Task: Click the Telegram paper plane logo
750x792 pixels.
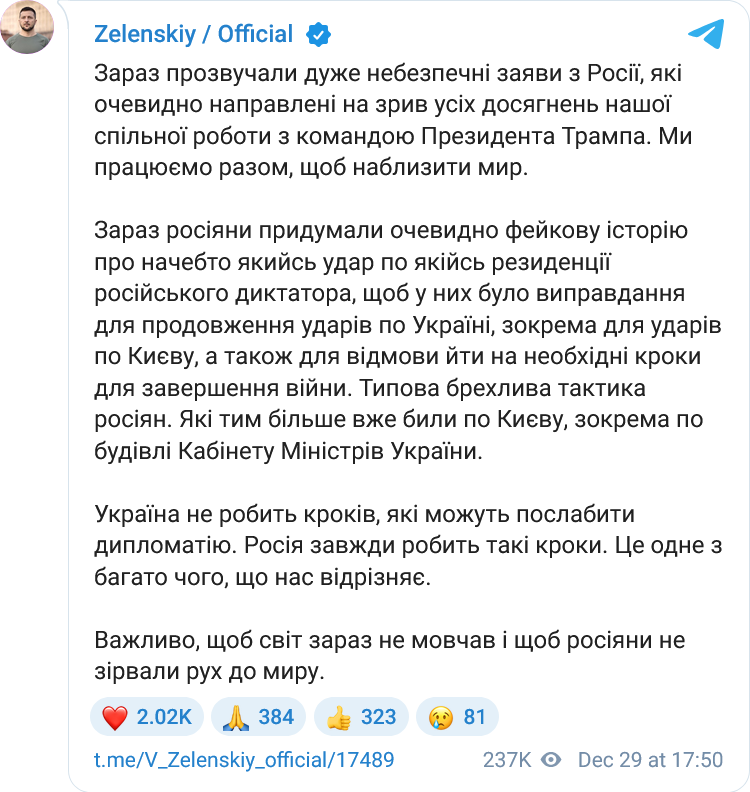Action: [705, 35]
